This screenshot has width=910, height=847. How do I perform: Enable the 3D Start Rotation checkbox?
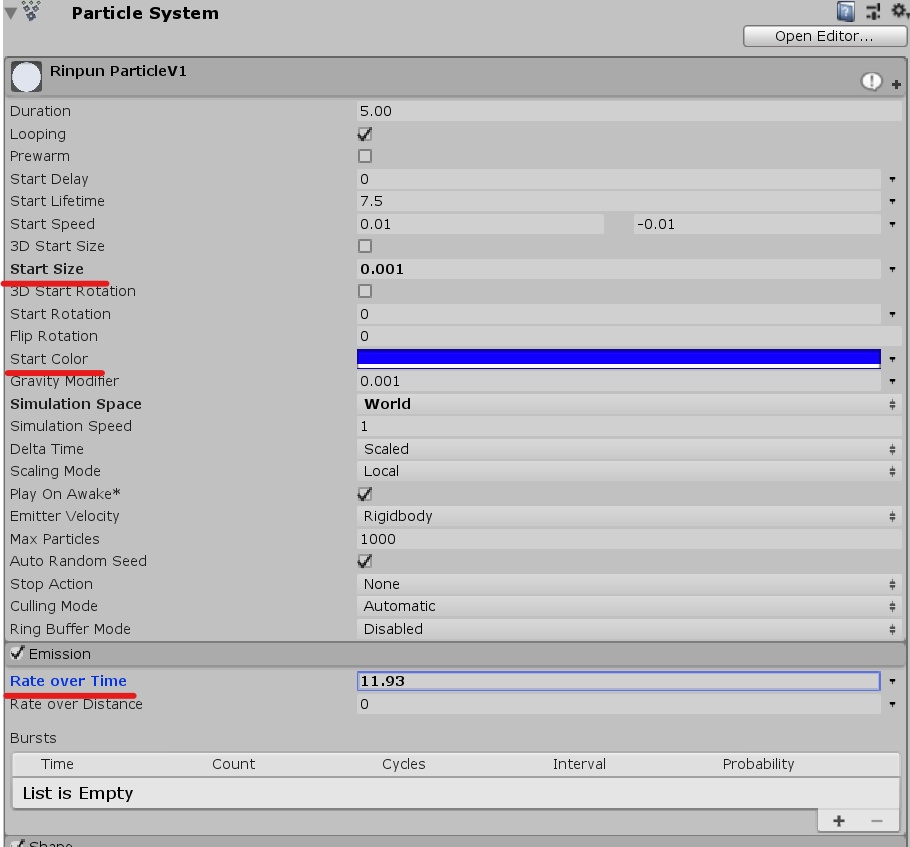coord(365,291)
